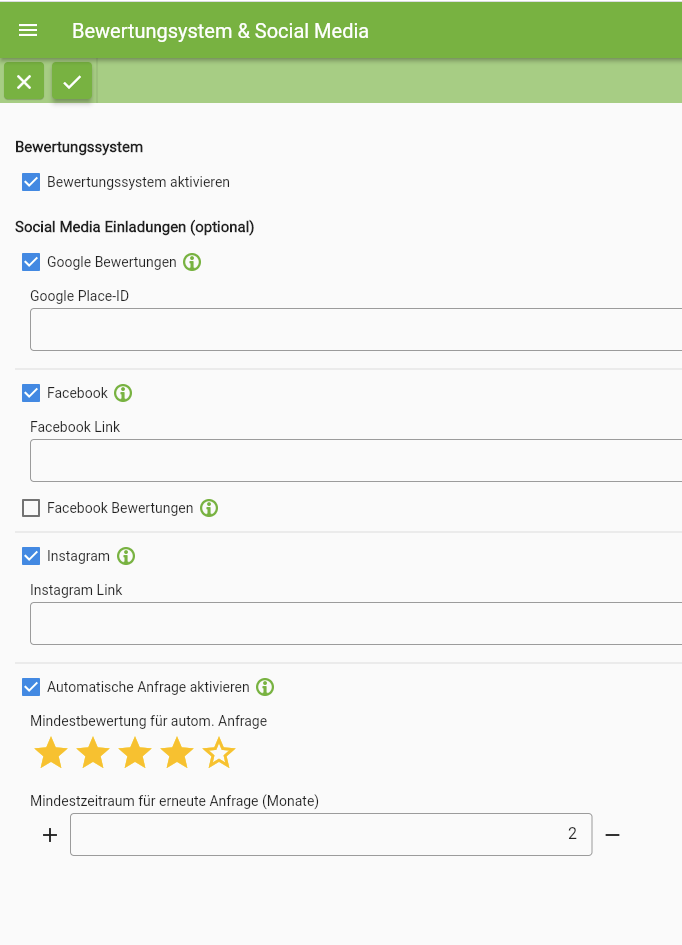The height and width of the screenshot is (945, 682).
Task: Decrease months with the minus button
Action: [x=613, y=835]
